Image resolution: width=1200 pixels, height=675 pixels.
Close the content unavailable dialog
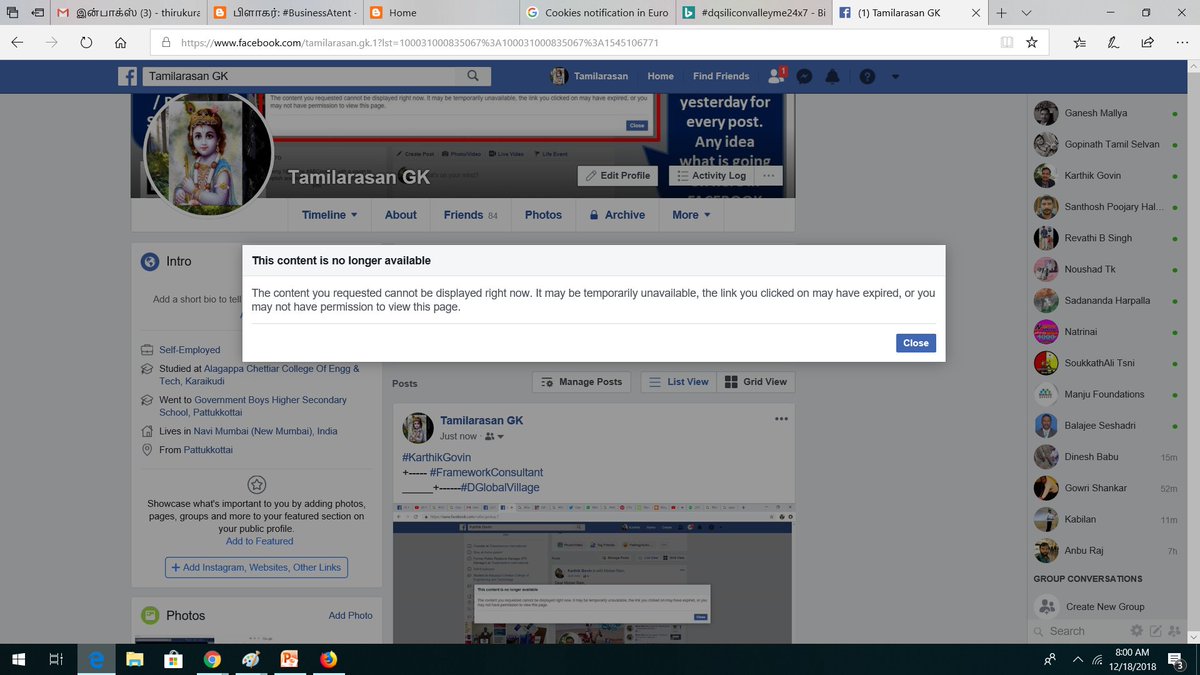[916, 343]
